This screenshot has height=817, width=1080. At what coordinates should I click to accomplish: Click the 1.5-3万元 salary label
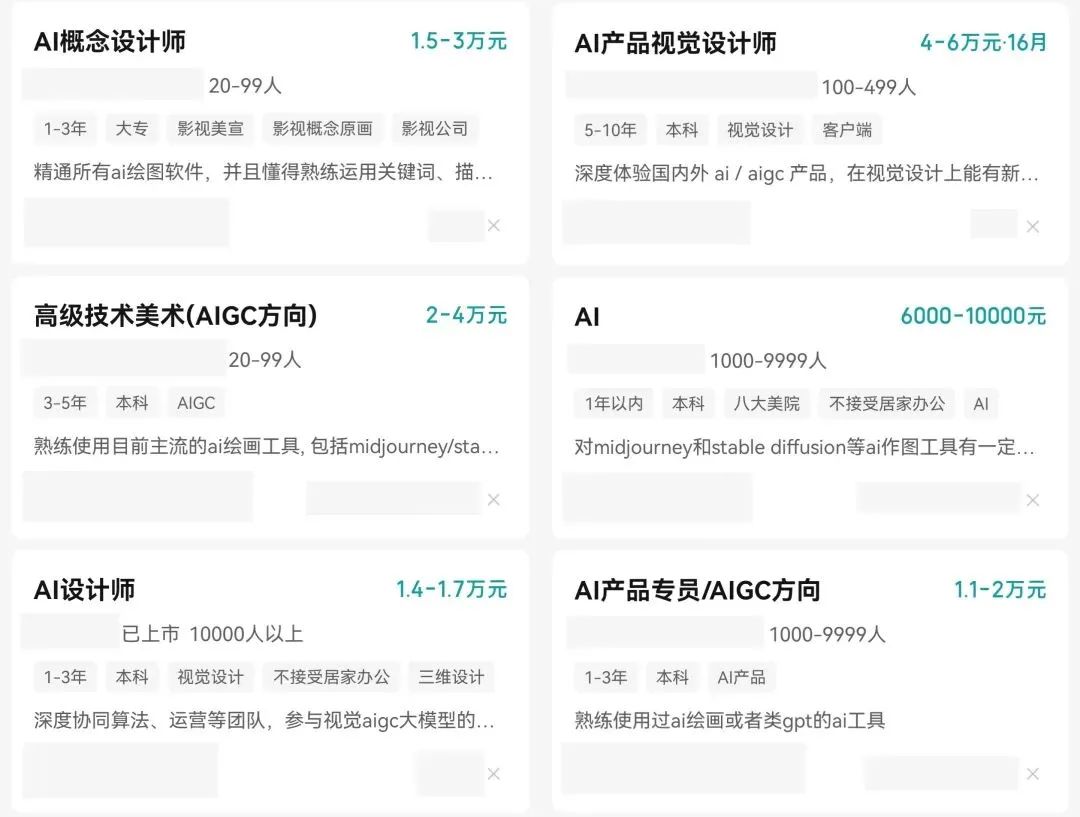click(x=459, y=42)
